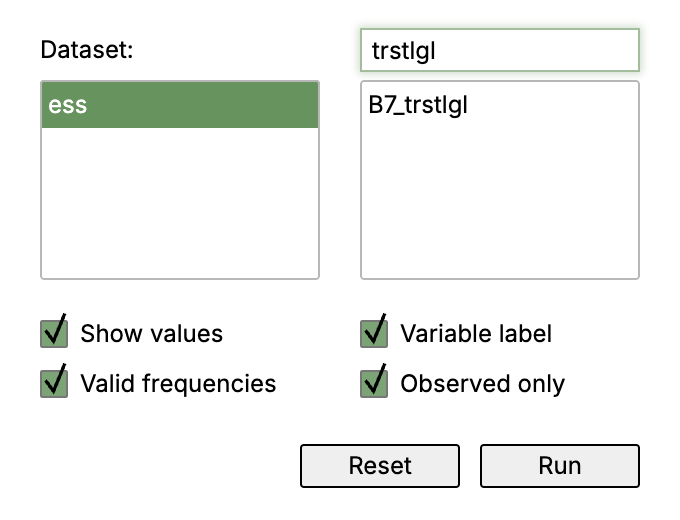The height and width of the screenshot is (520, 680).
Task: Disable the Valid frequencies checkbox
Action: (x=54, y=384)
